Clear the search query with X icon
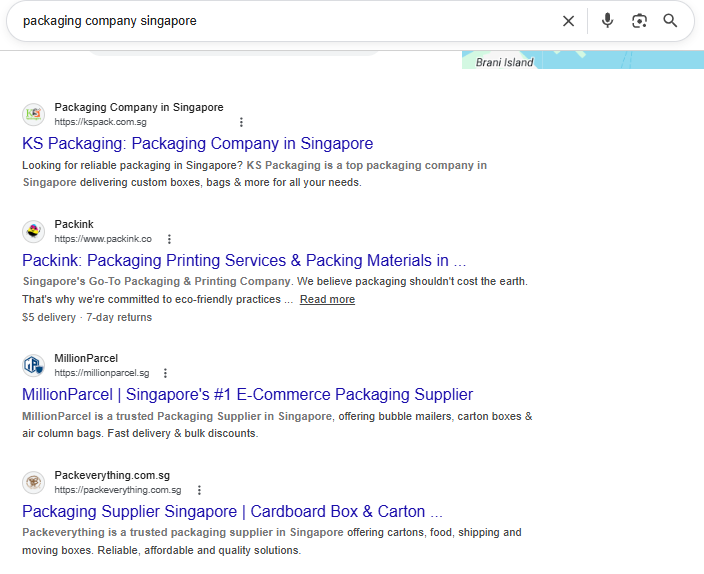The height and width of the screenshot is (574, 704). pos(568,21)
